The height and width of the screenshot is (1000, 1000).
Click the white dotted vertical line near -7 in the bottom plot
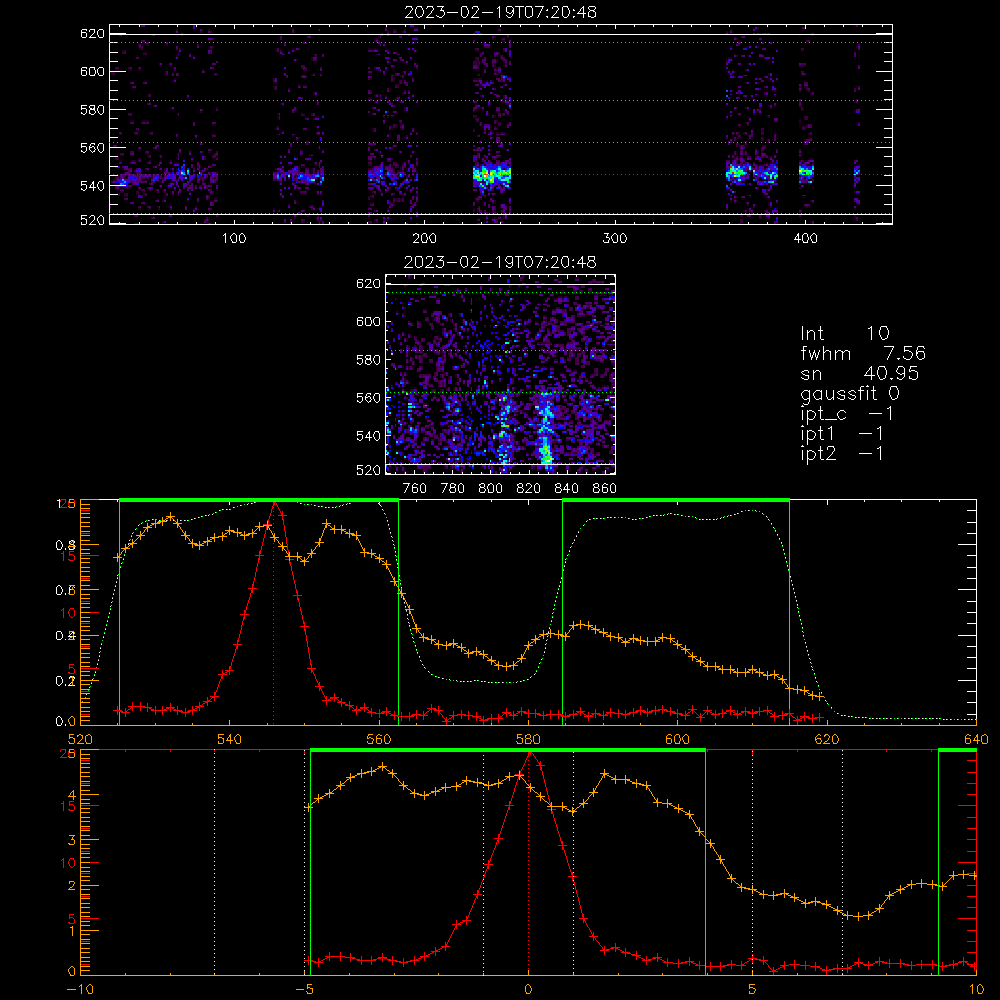coord(214,862)
